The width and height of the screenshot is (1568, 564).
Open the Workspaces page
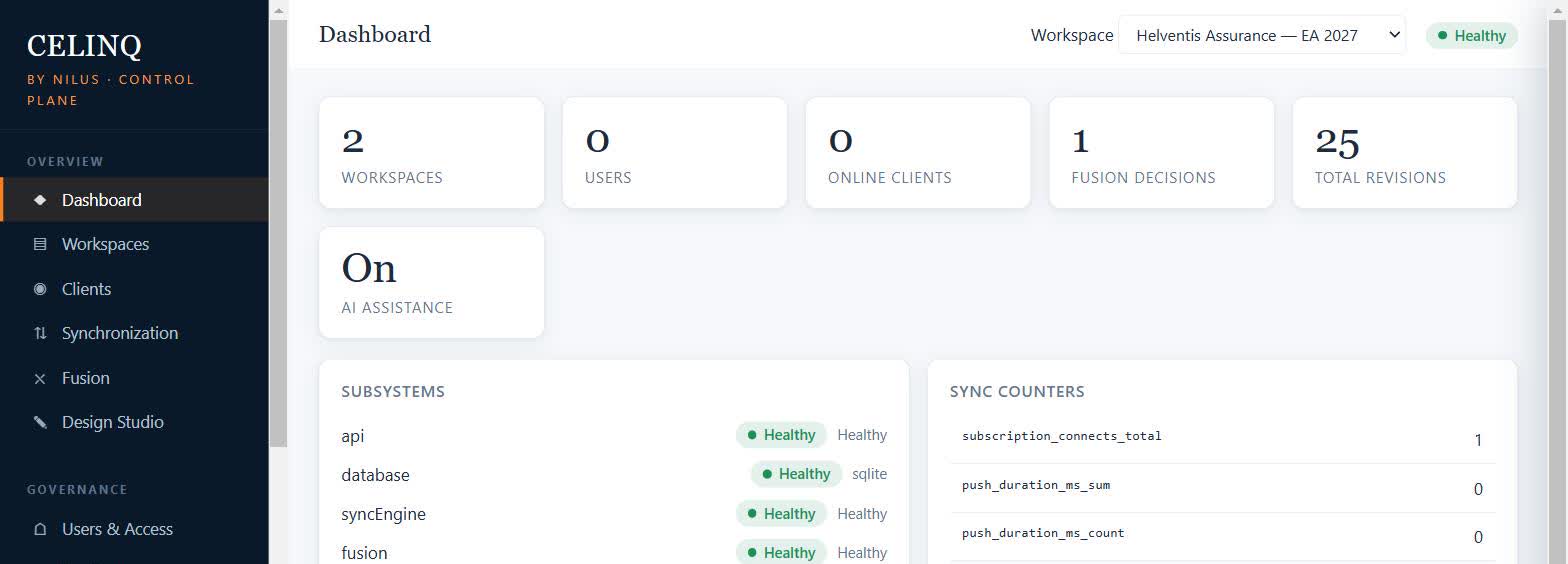(135, 244)
